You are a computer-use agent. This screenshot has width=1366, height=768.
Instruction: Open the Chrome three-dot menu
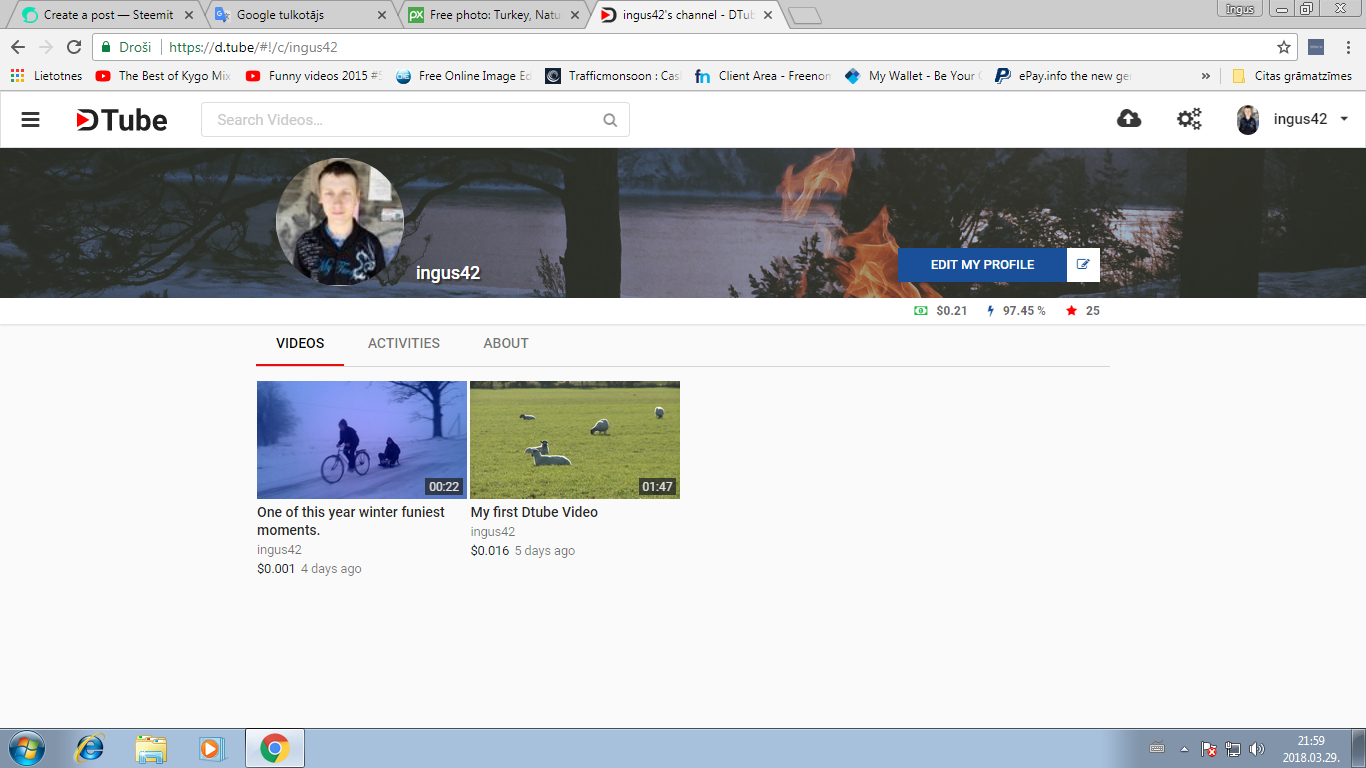click(x=1347, y=47)
